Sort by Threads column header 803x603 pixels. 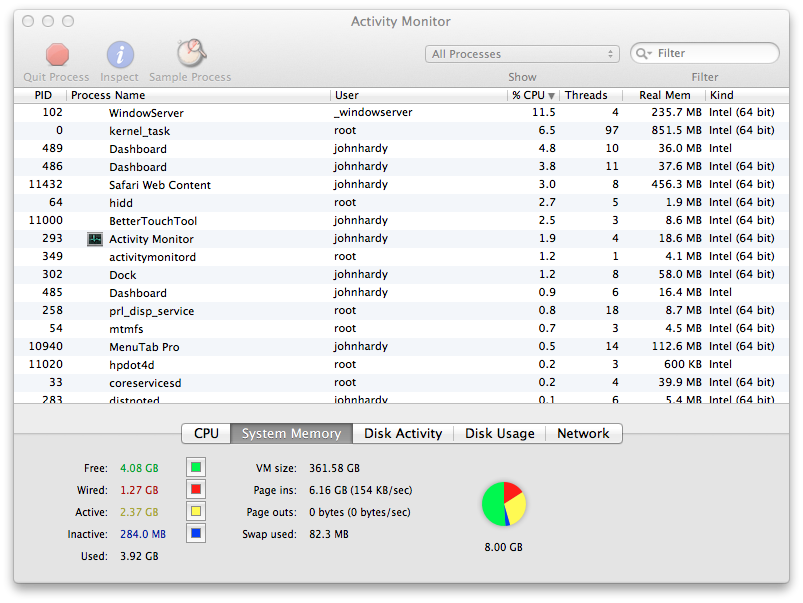590,95
